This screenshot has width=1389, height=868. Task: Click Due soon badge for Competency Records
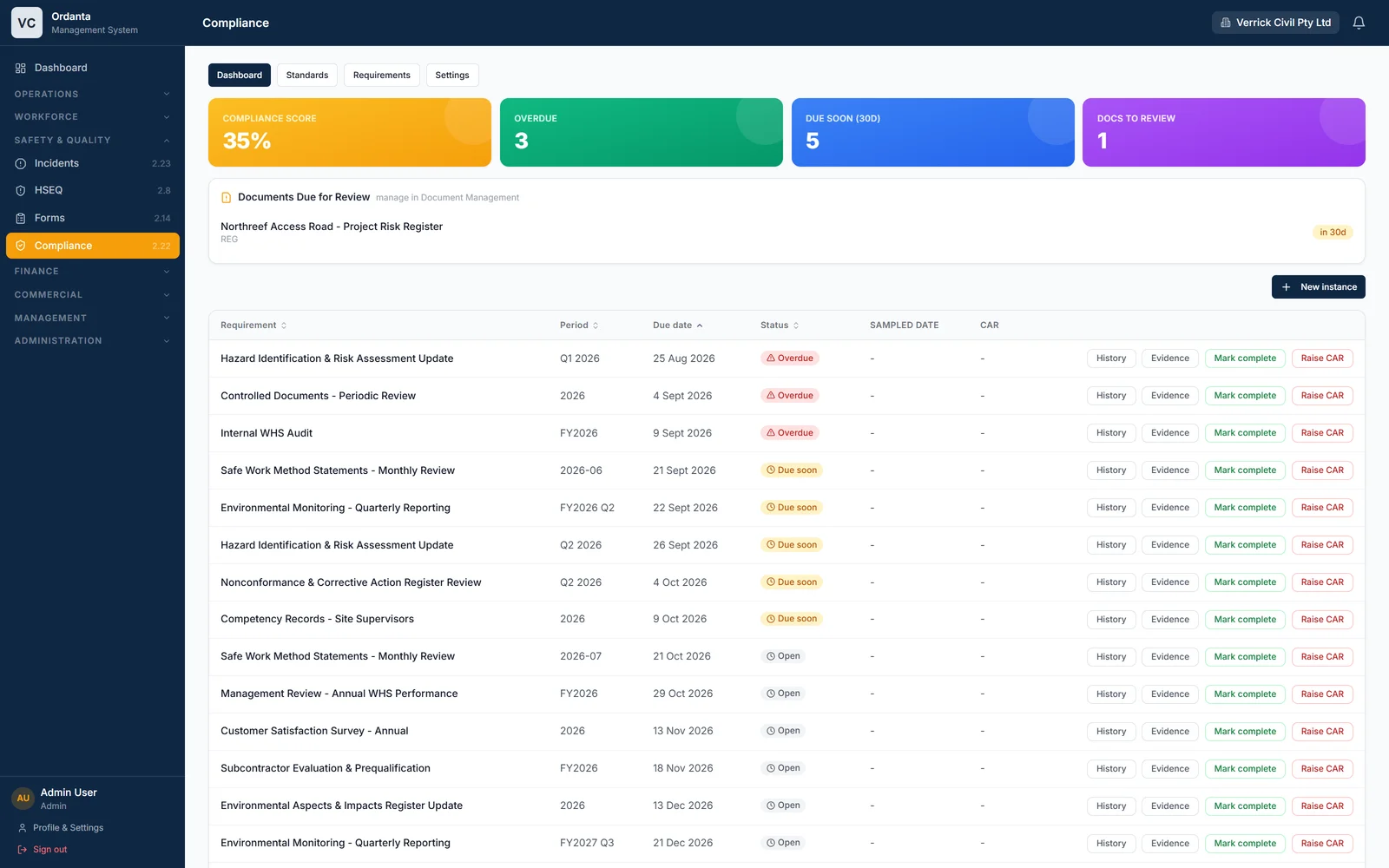coord(792,619)
